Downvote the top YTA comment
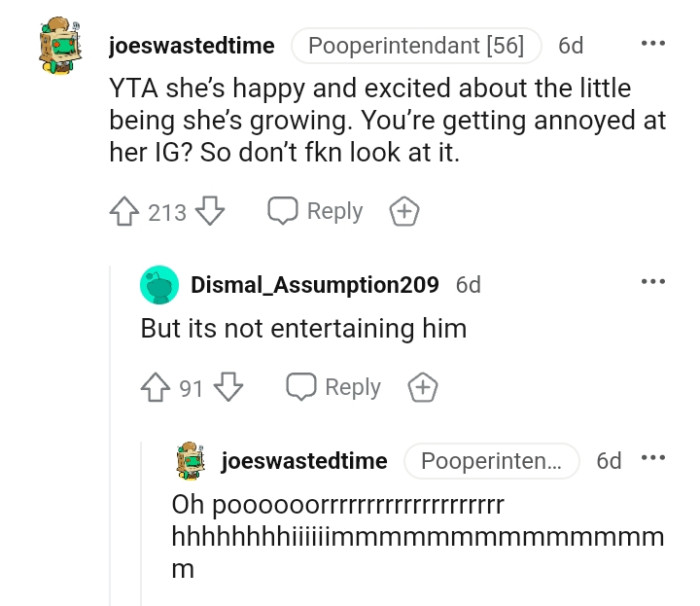700x606 pixels. (209, 212)
